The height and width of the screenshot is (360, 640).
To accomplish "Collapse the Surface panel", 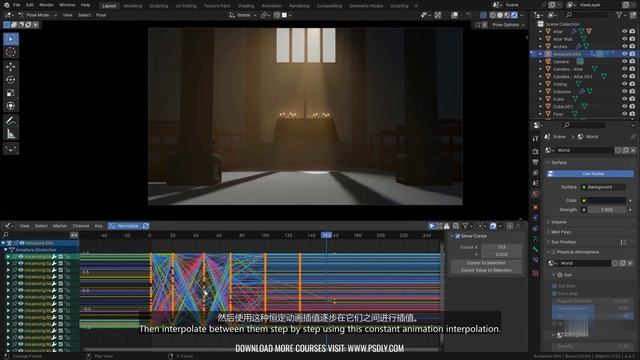I will 559,162.
